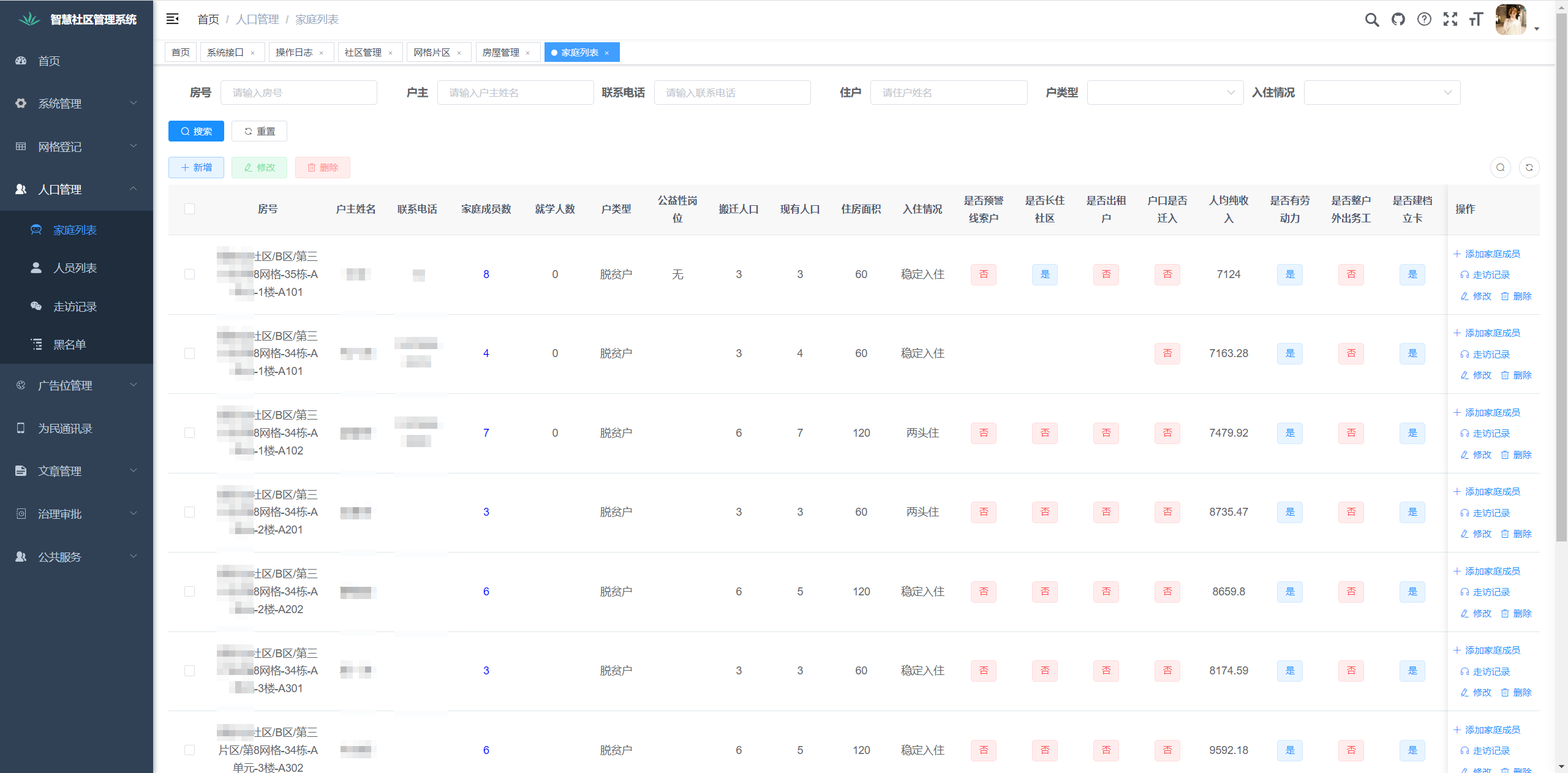The width and height of the screenshot is (1568, 773).
Task: Open 黑名单 in sidebar submenu
Action: click(x=77, y=344)
